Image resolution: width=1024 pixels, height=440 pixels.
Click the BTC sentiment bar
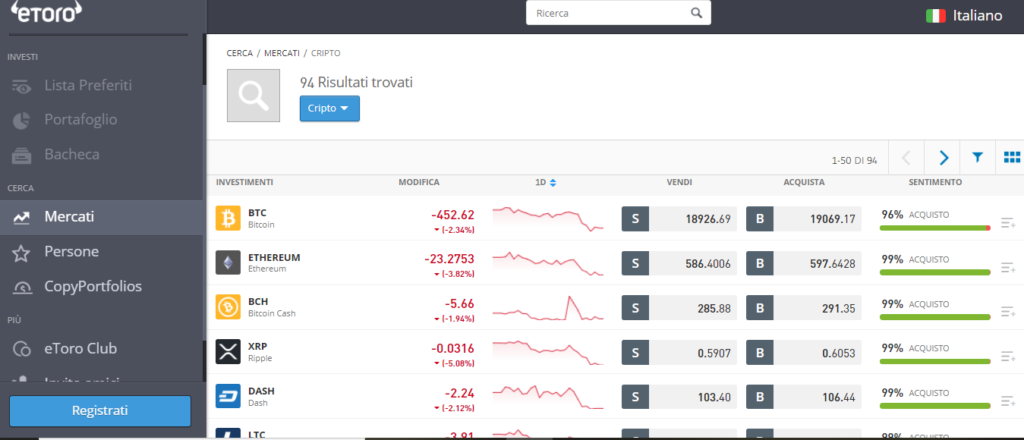pos(935,228)
